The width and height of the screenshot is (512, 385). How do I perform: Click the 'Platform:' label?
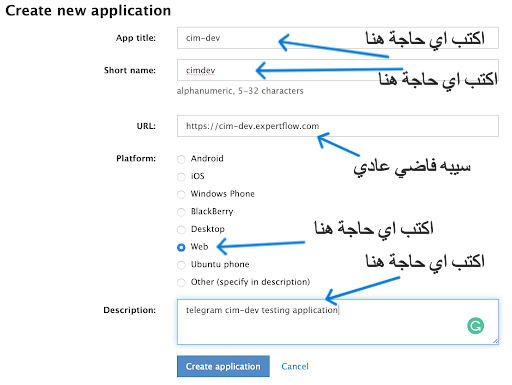(x=136, y=158)
